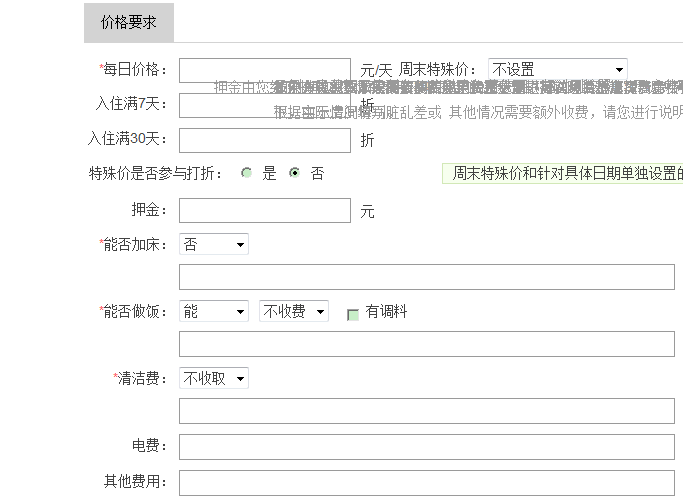Click the 其他费用 input field

427,483
